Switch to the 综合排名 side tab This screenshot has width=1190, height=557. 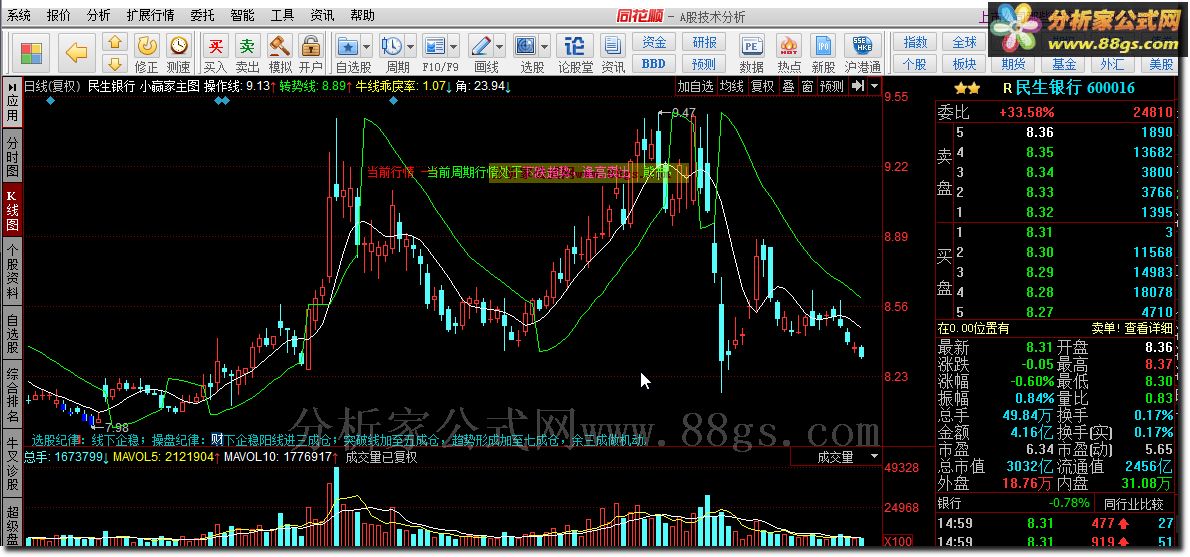point(12,395)
